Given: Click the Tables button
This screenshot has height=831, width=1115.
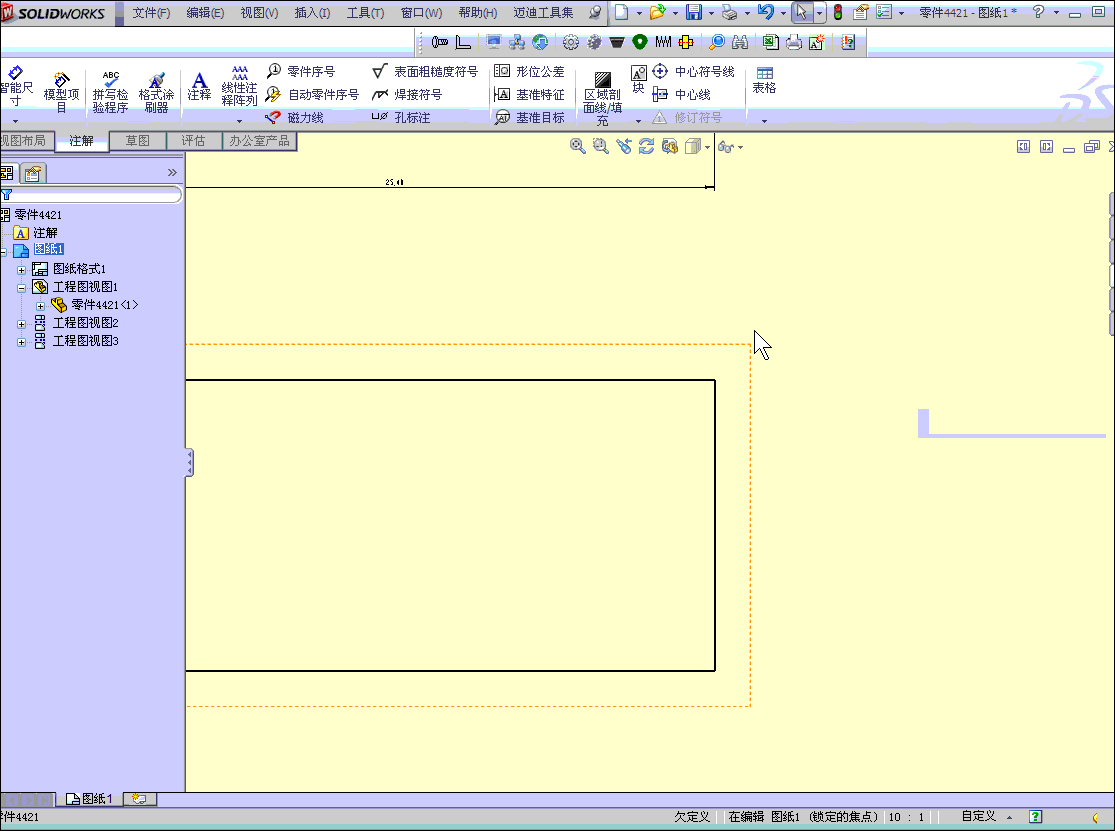Looking at the screenshot, I should click(764, 80).
